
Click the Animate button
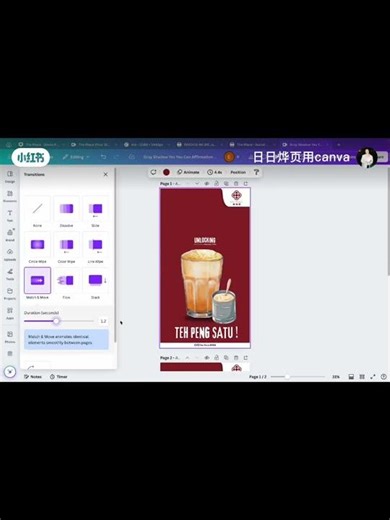click(188, 172)
